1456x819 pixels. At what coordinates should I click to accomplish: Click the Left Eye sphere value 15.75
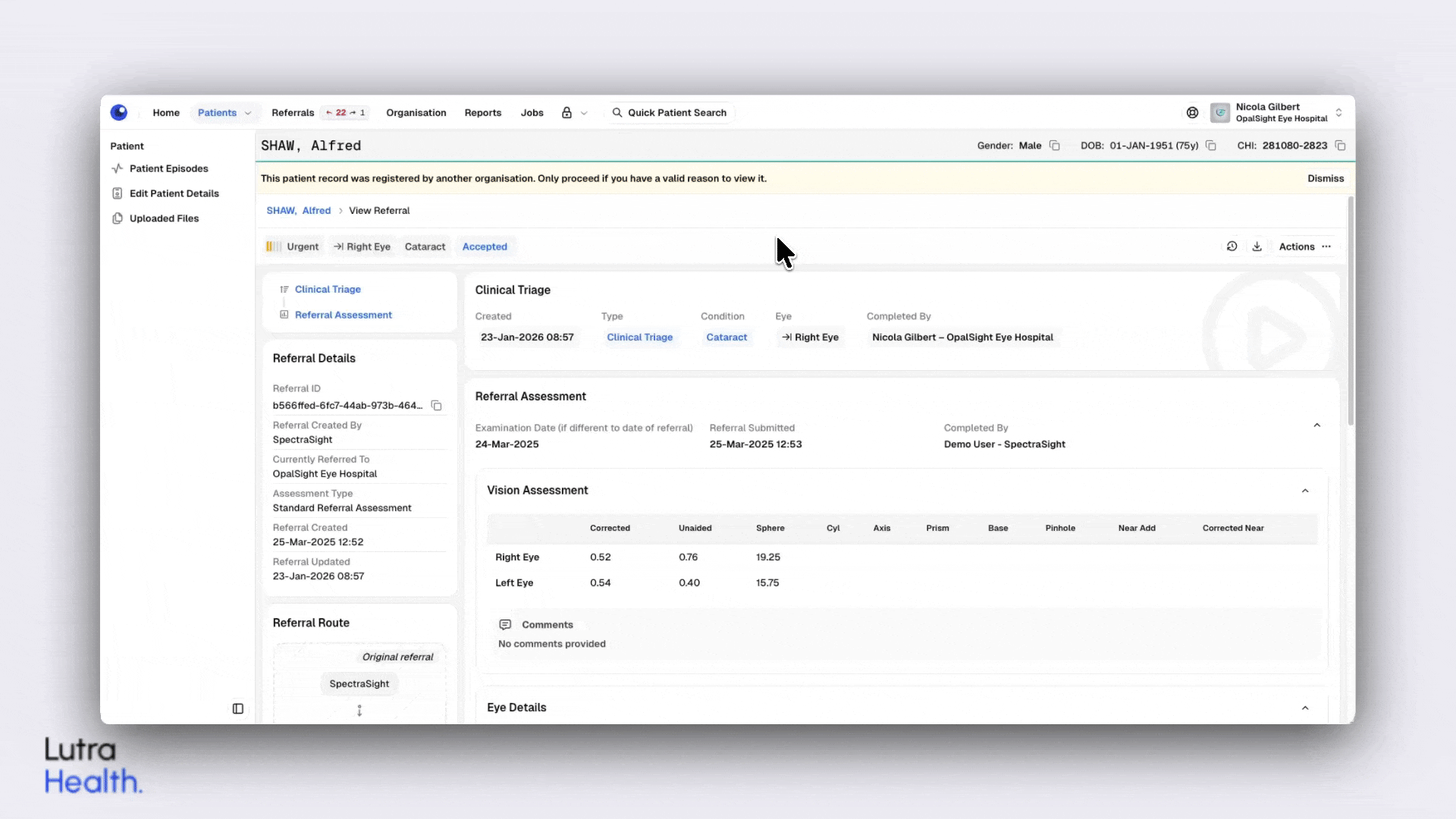click(767, 583)
